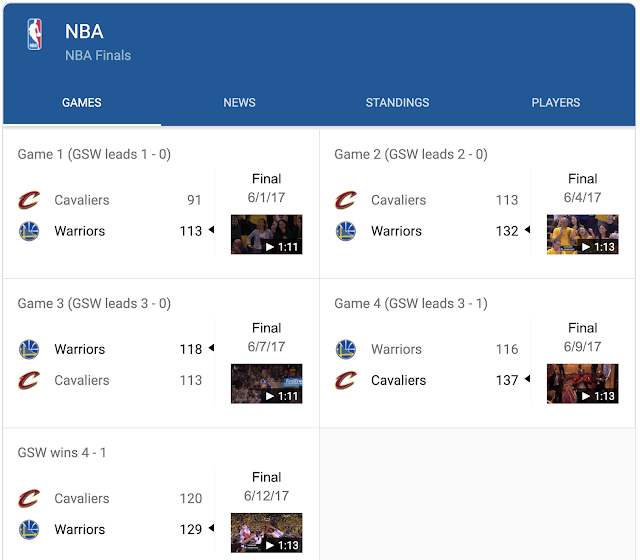Click Cavaliers name in the 6/12/17 game
Image resolution: width=640 pixels, height=560 pixels.
82,498
